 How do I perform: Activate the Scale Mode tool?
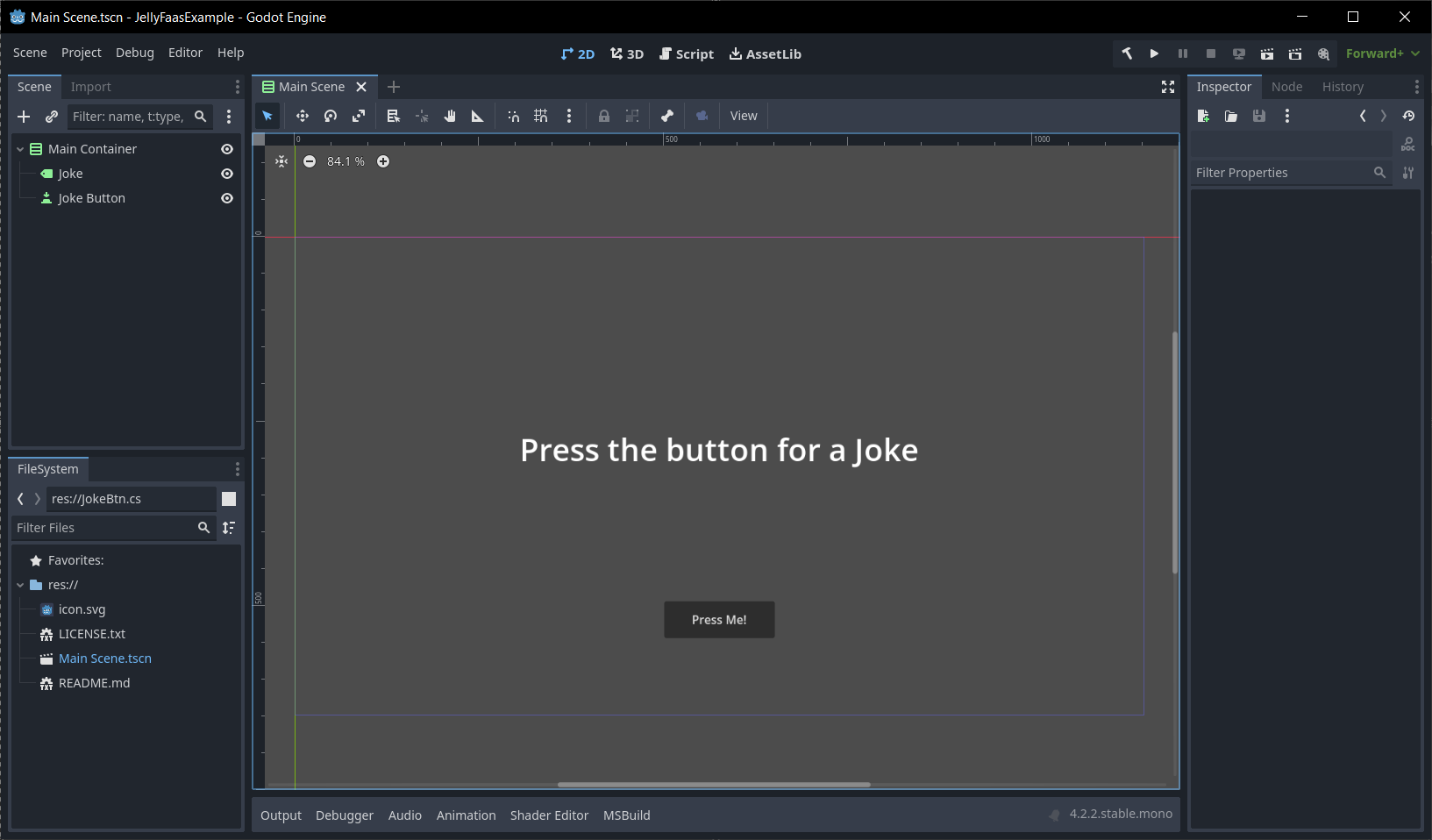(359, 116)
